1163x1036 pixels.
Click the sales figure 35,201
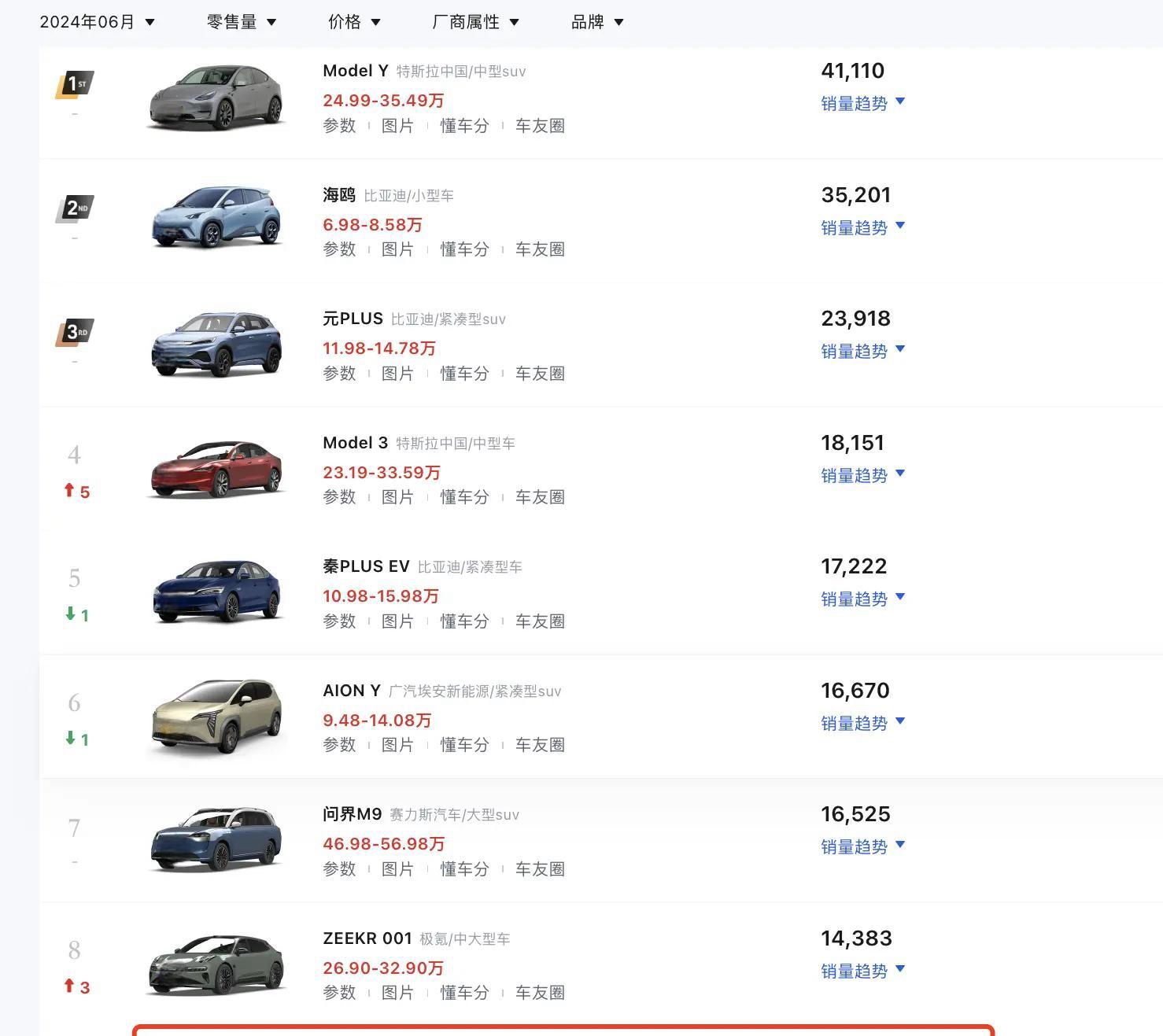(856, 195)
